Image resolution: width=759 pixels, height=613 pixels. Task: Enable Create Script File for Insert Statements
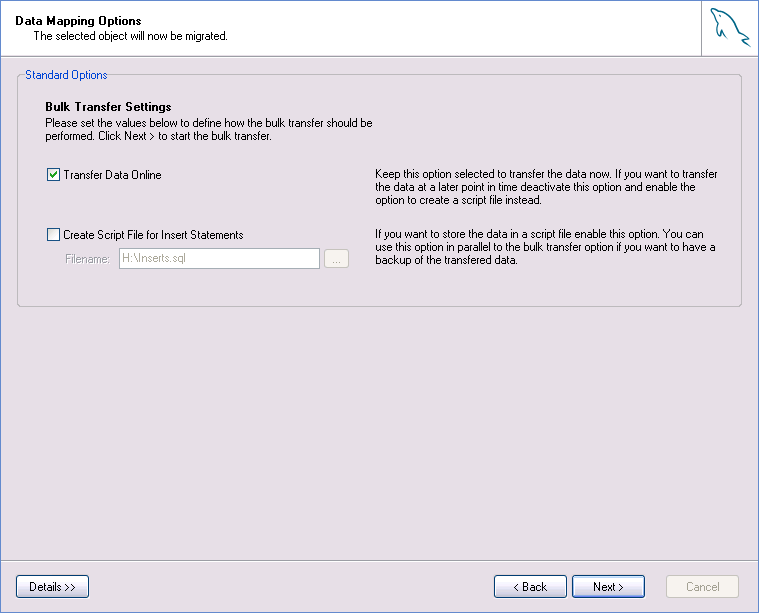tap(53, 235)
